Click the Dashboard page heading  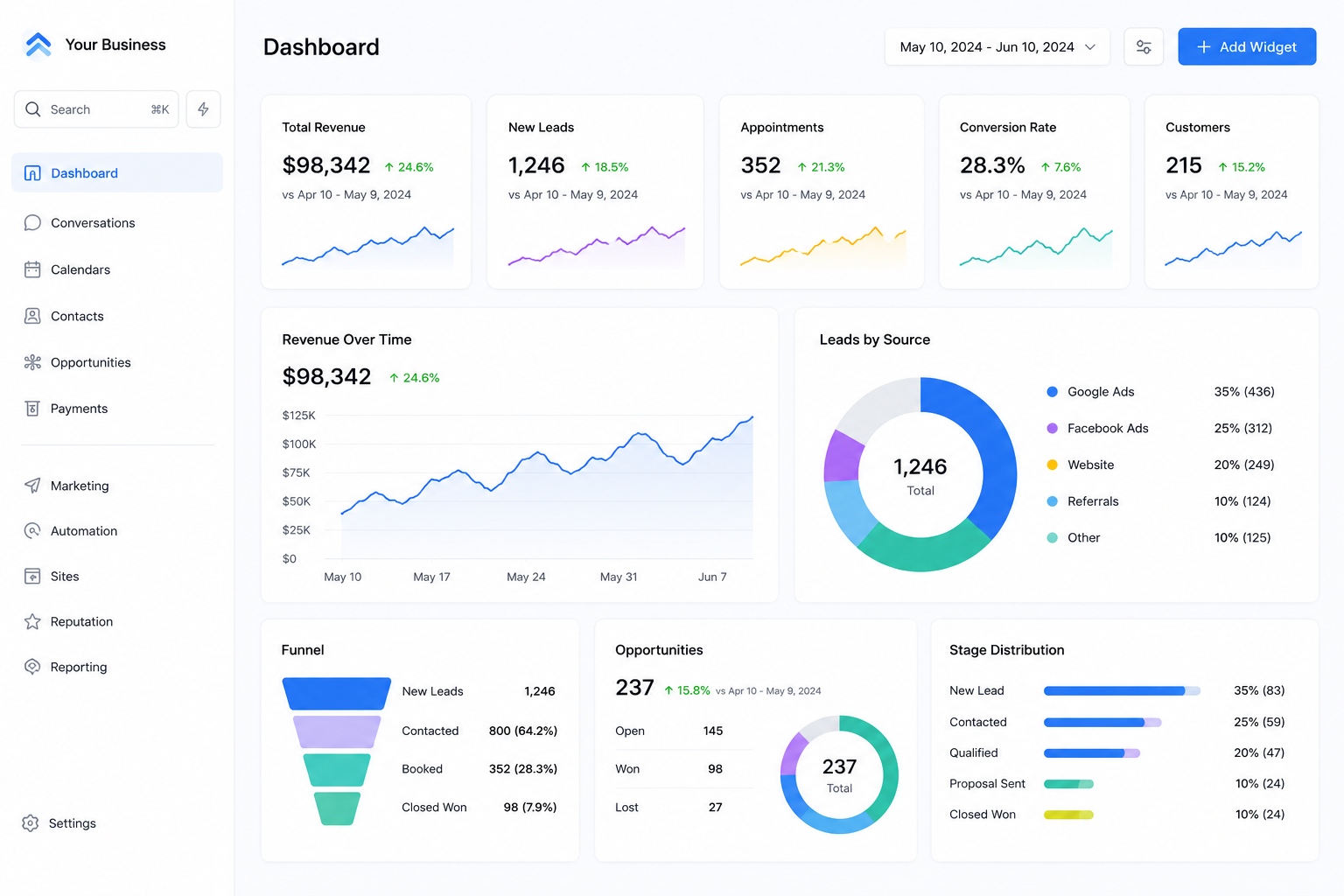321,47
